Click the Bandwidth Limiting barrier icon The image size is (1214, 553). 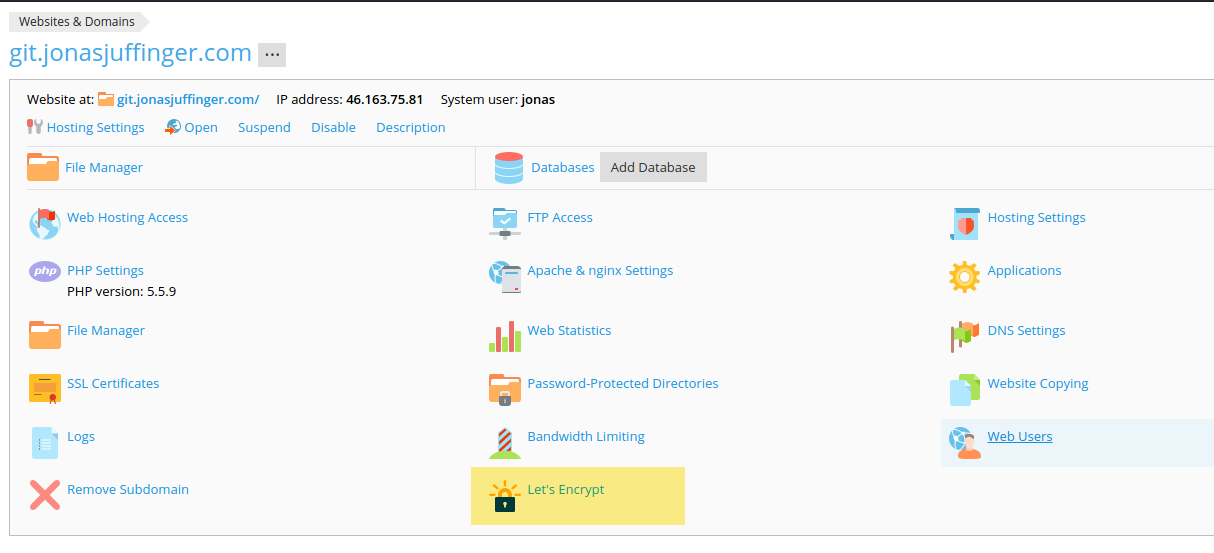(x=505, y=443)
